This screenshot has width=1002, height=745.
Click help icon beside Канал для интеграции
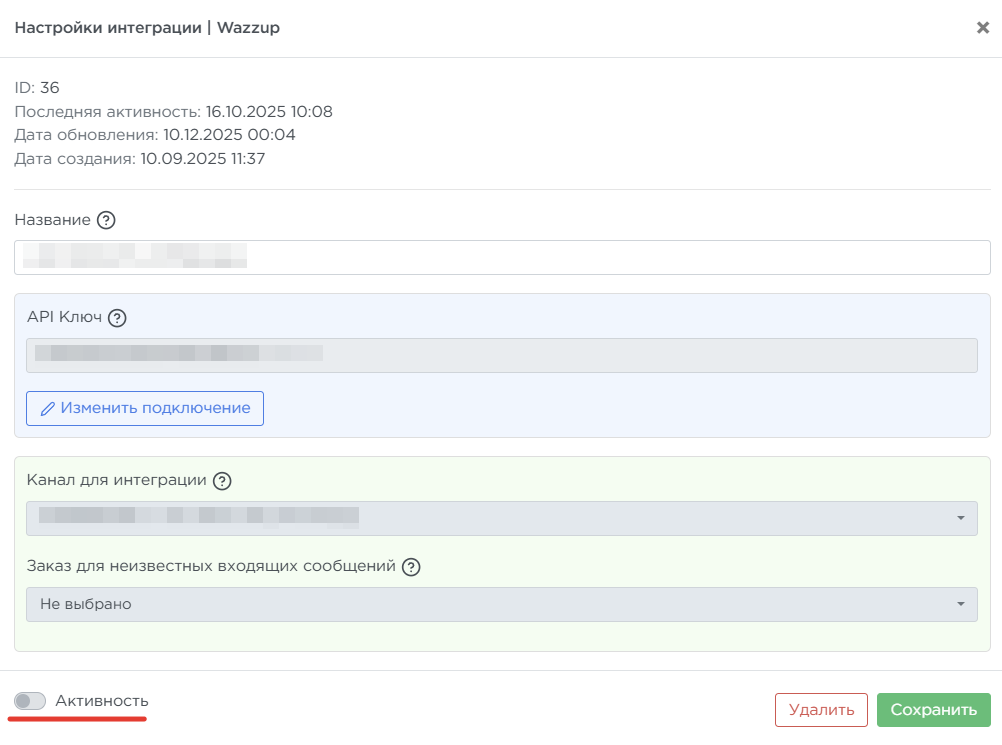[x=222, y=481]
